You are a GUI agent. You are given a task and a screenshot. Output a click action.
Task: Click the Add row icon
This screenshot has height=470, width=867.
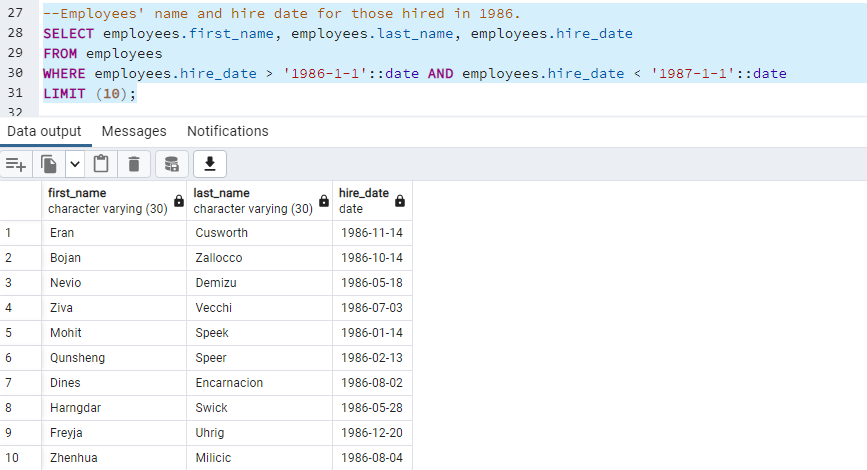tap(16, 164)
